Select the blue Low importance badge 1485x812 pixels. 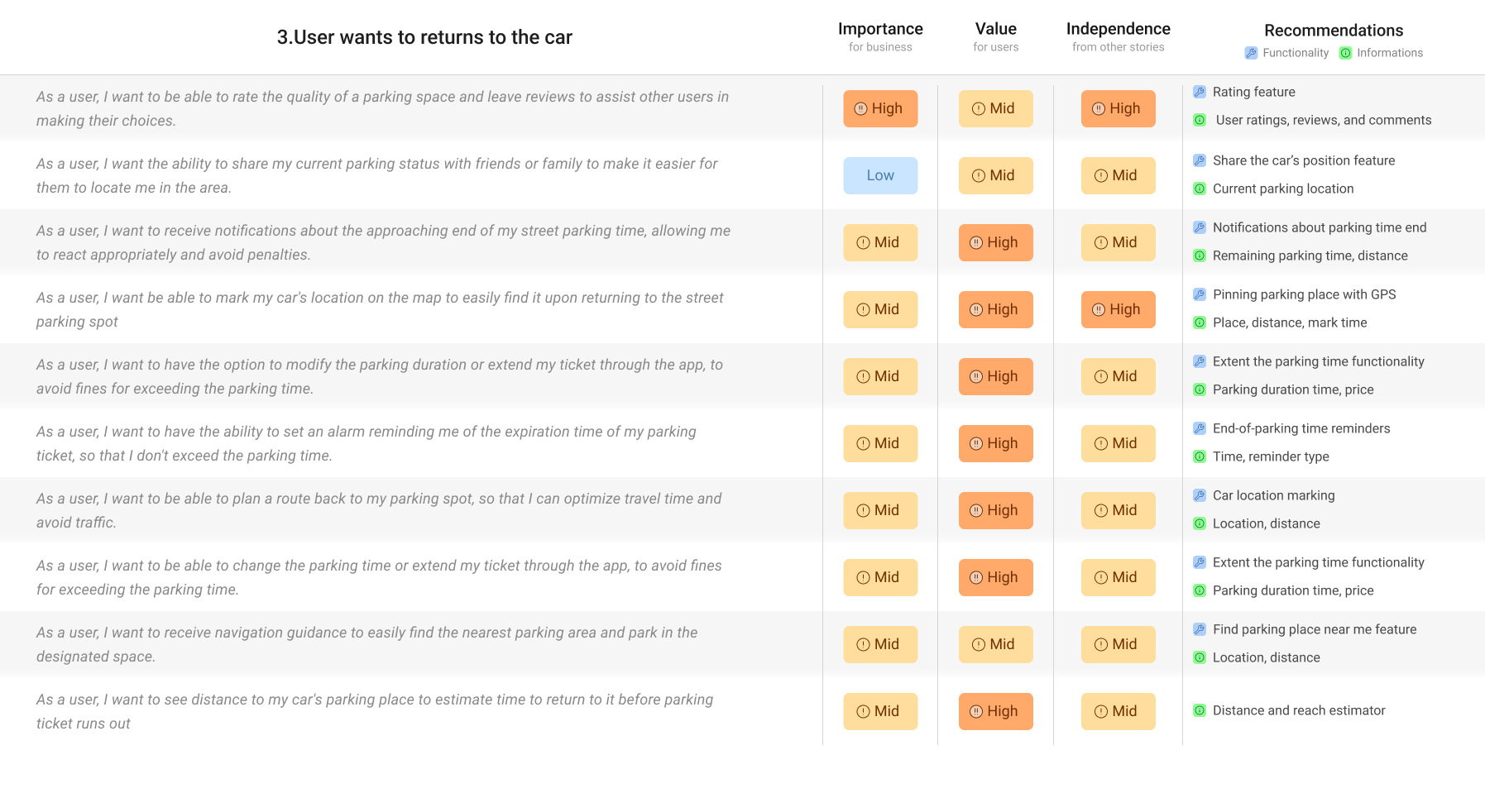(880, 175)
